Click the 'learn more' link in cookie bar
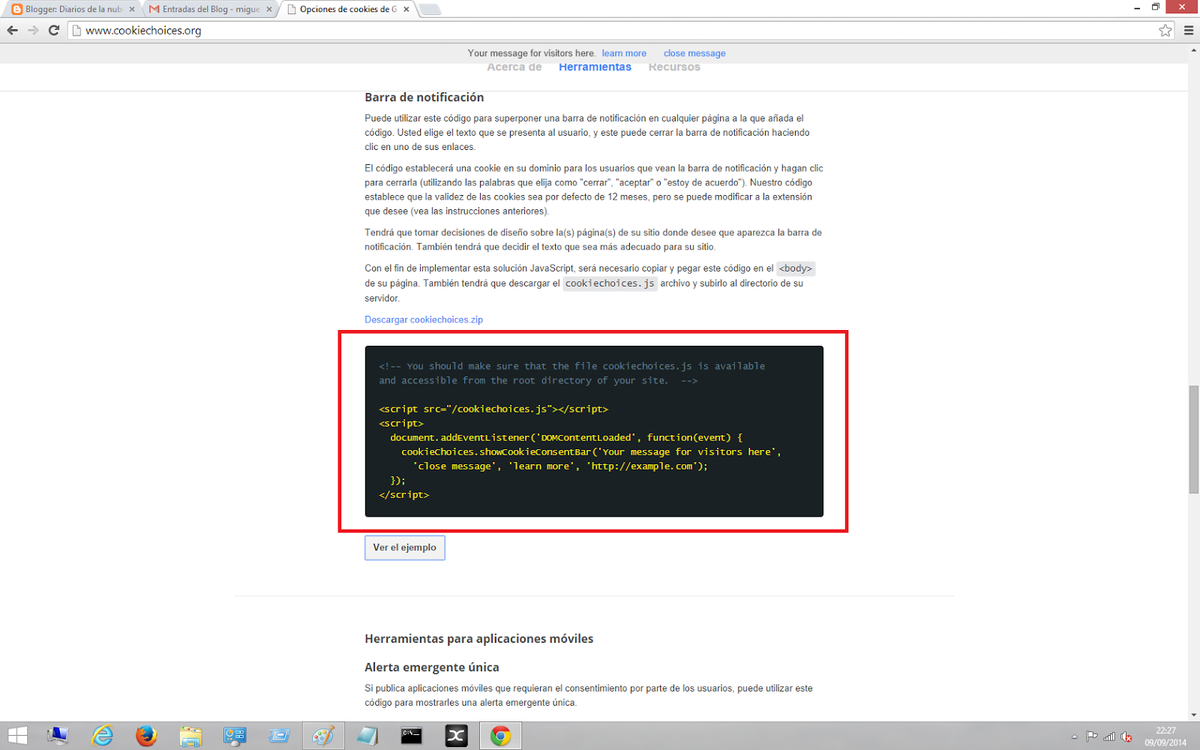1200x750 pixels. click(x=624, y=53)
